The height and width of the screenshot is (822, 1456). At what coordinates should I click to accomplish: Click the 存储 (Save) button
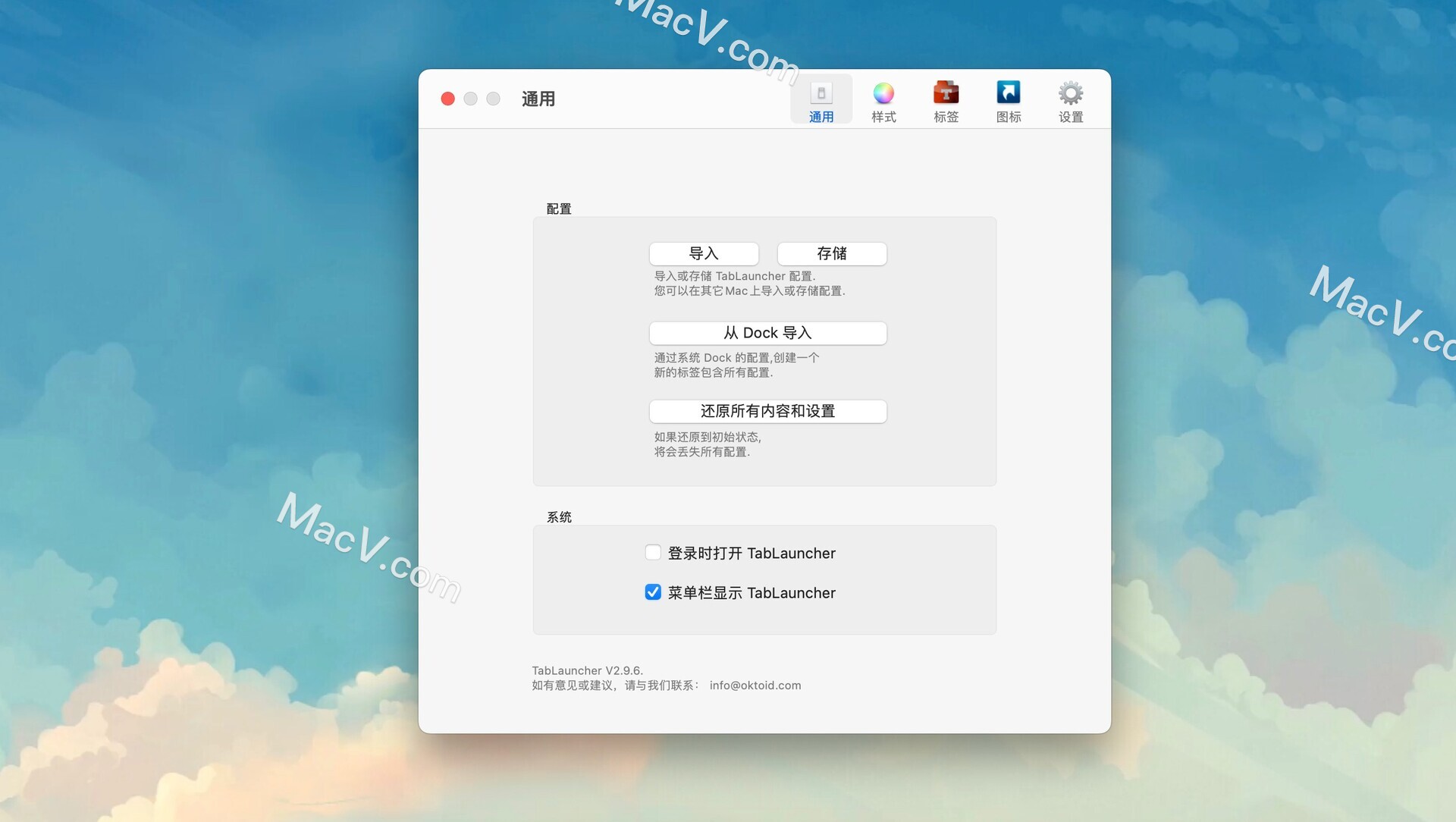(832, 254)
